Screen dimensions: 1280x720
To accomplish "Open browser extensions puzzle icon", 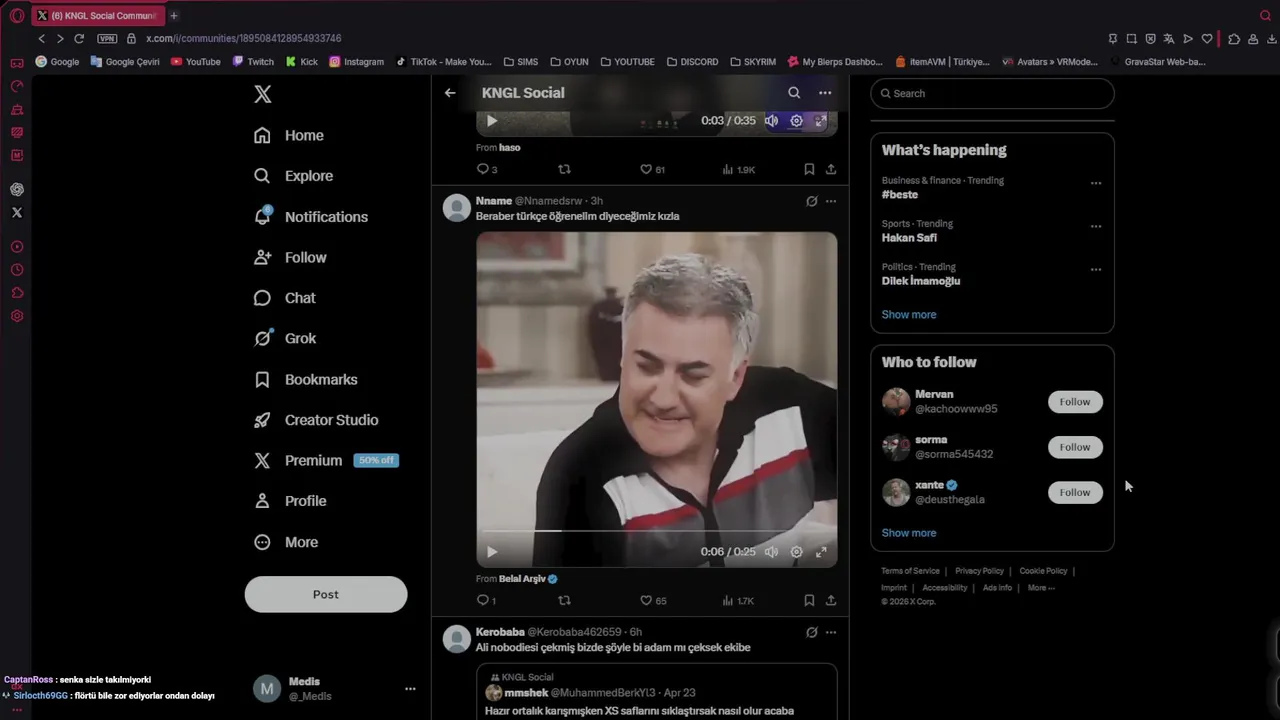I will [1234, 39].
